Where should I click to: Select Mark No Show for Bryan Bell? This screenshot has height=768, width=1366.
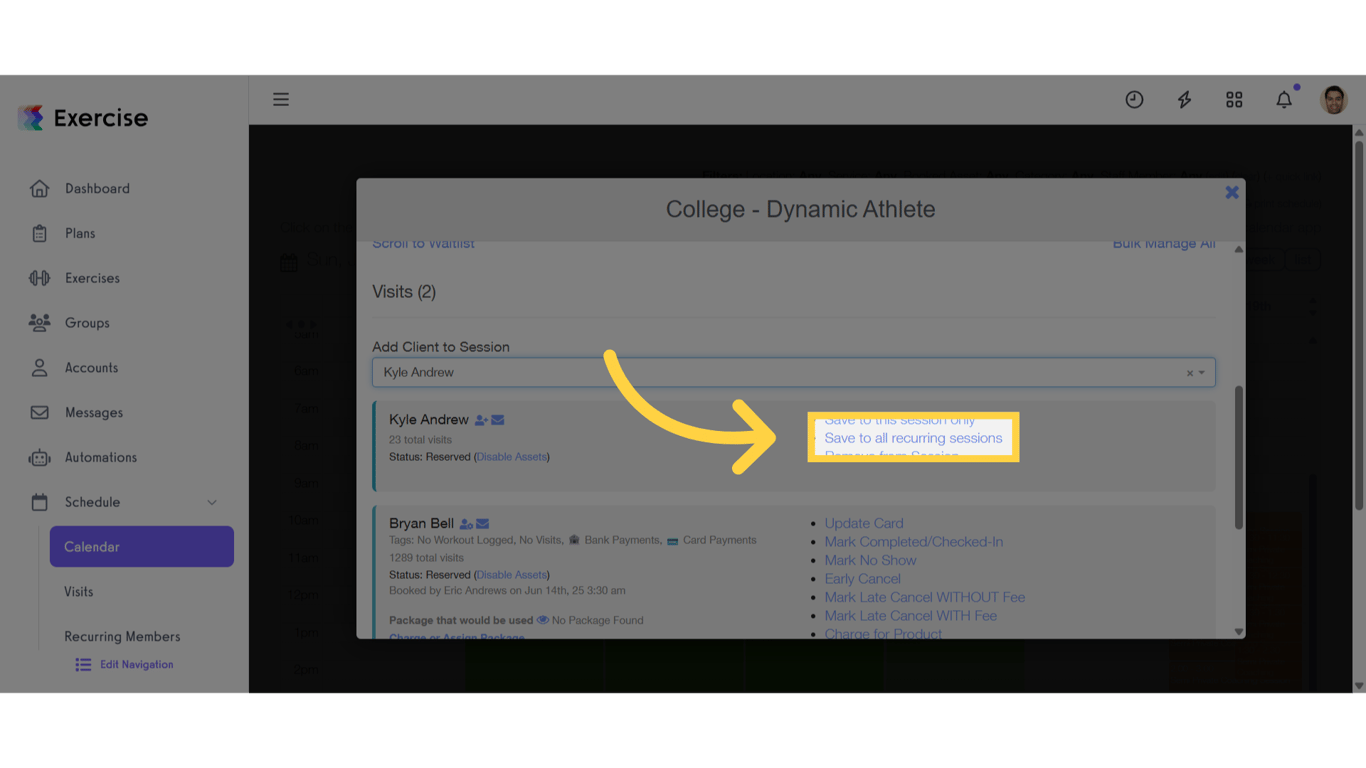point(870,560)
